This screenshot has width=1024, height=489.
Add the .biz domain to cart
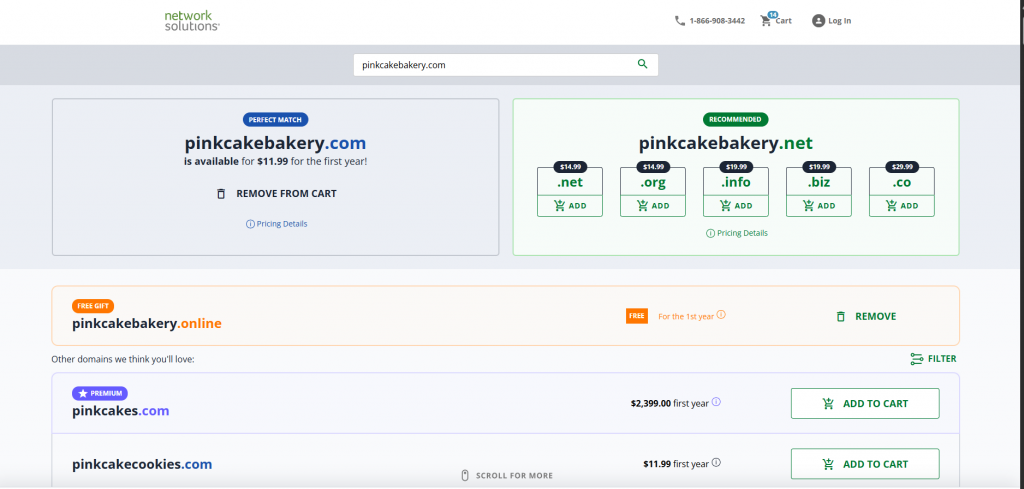pos(819,206)
